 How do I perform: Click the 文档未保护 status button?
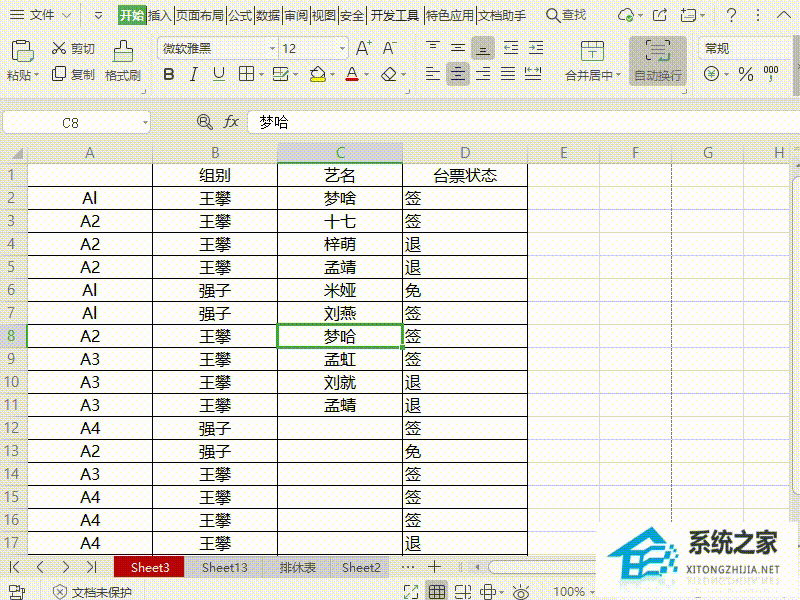[x=92, y=592]
